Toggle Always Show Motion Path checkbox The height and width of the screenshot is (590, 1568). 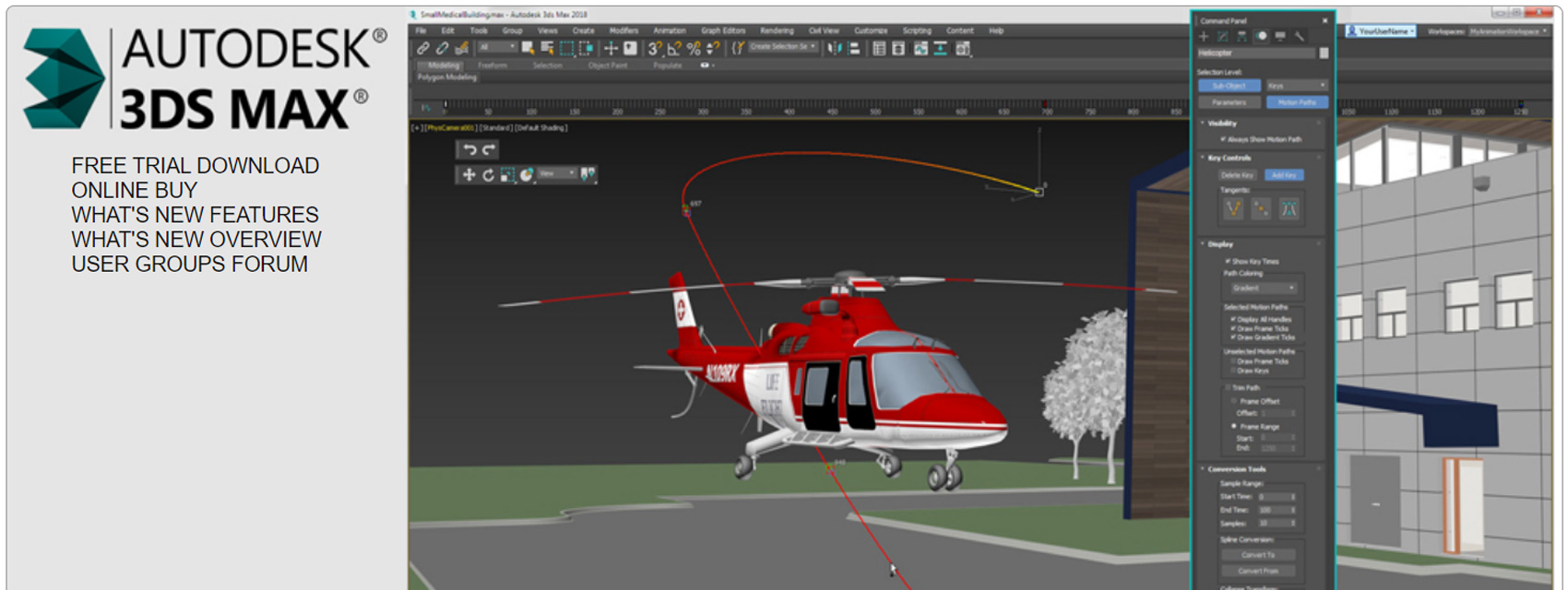pos(1224,139)
